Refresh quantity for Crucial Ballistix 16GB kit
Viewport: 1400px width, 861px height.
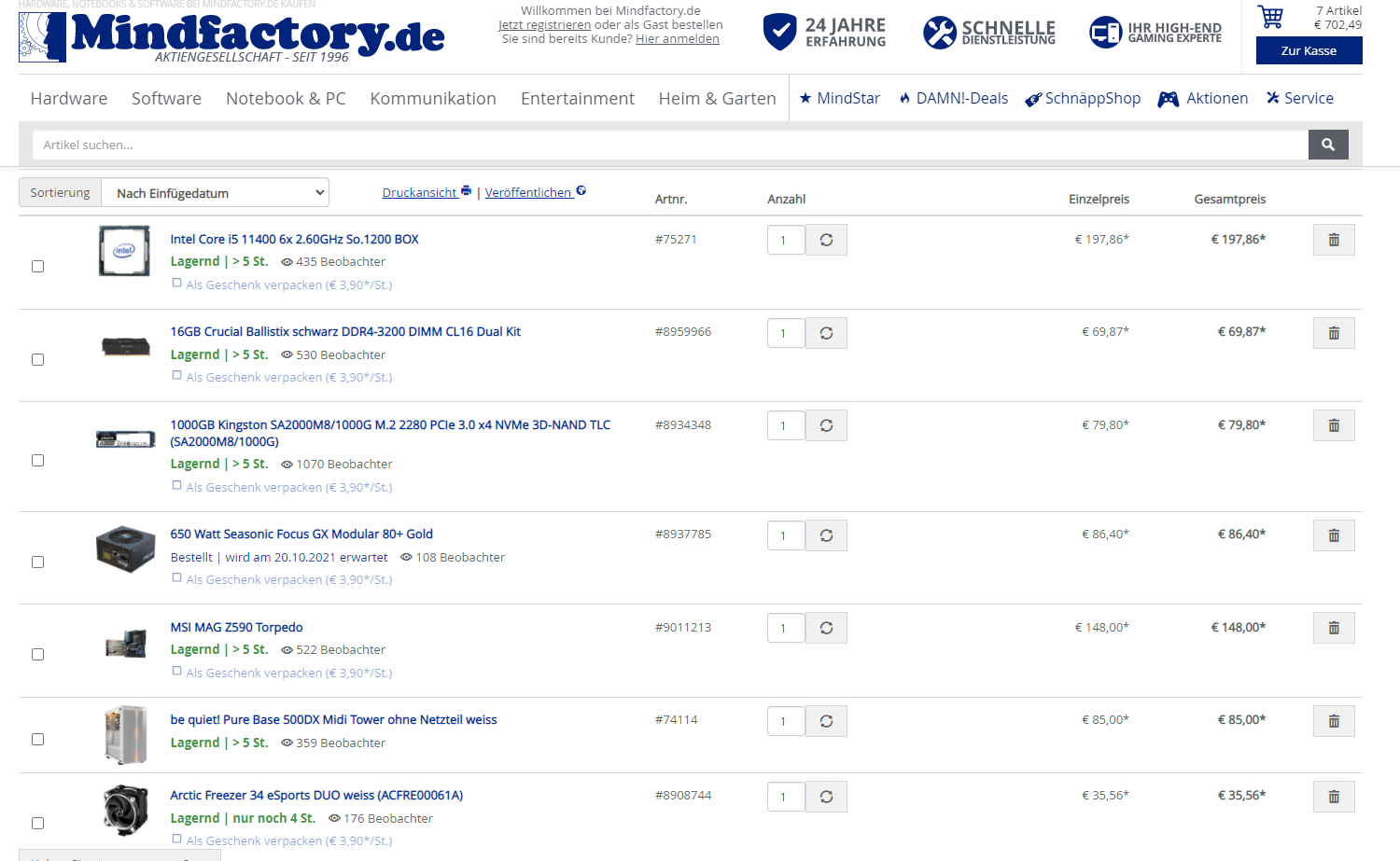(826, 333)
